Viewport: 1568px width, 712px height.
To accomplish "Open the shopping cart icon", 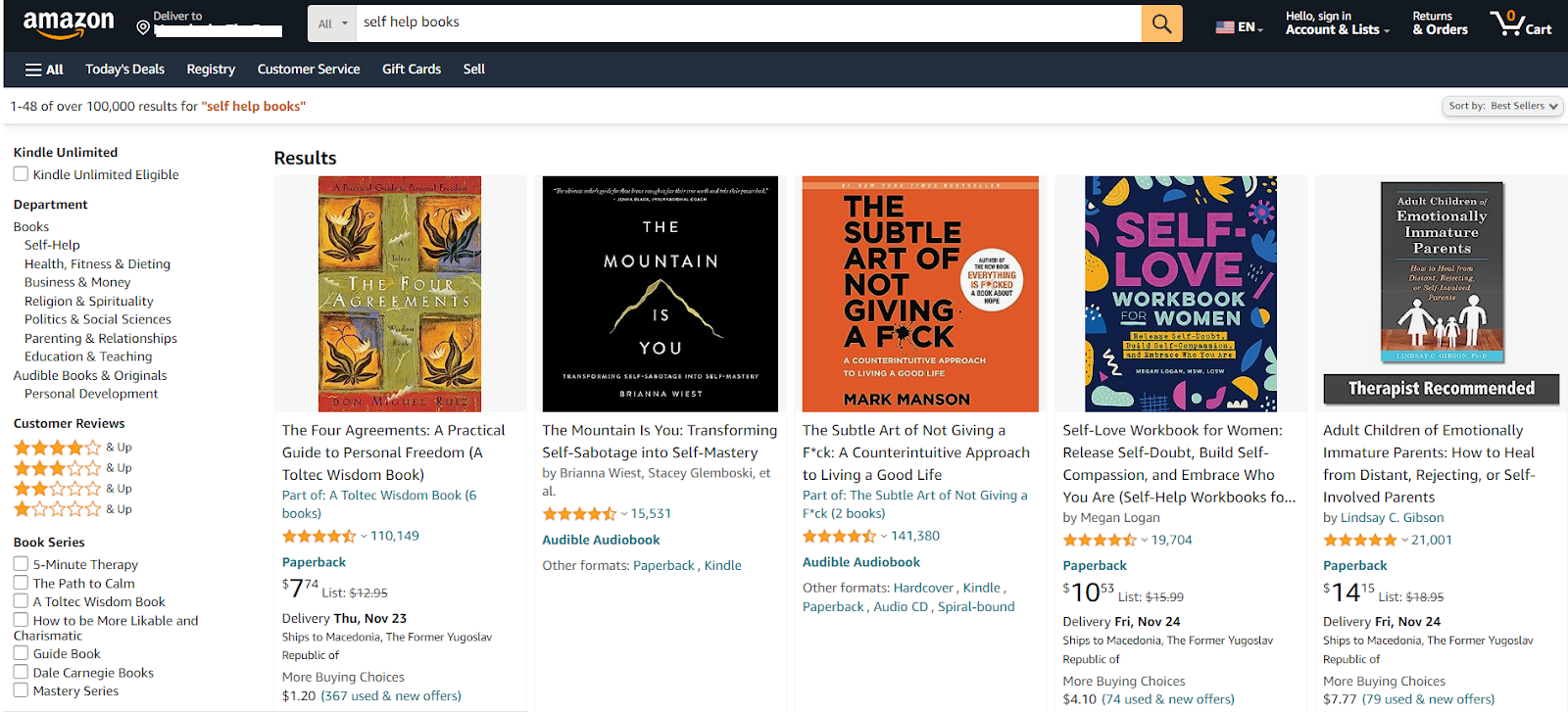I will click(x=1506, y=23).
